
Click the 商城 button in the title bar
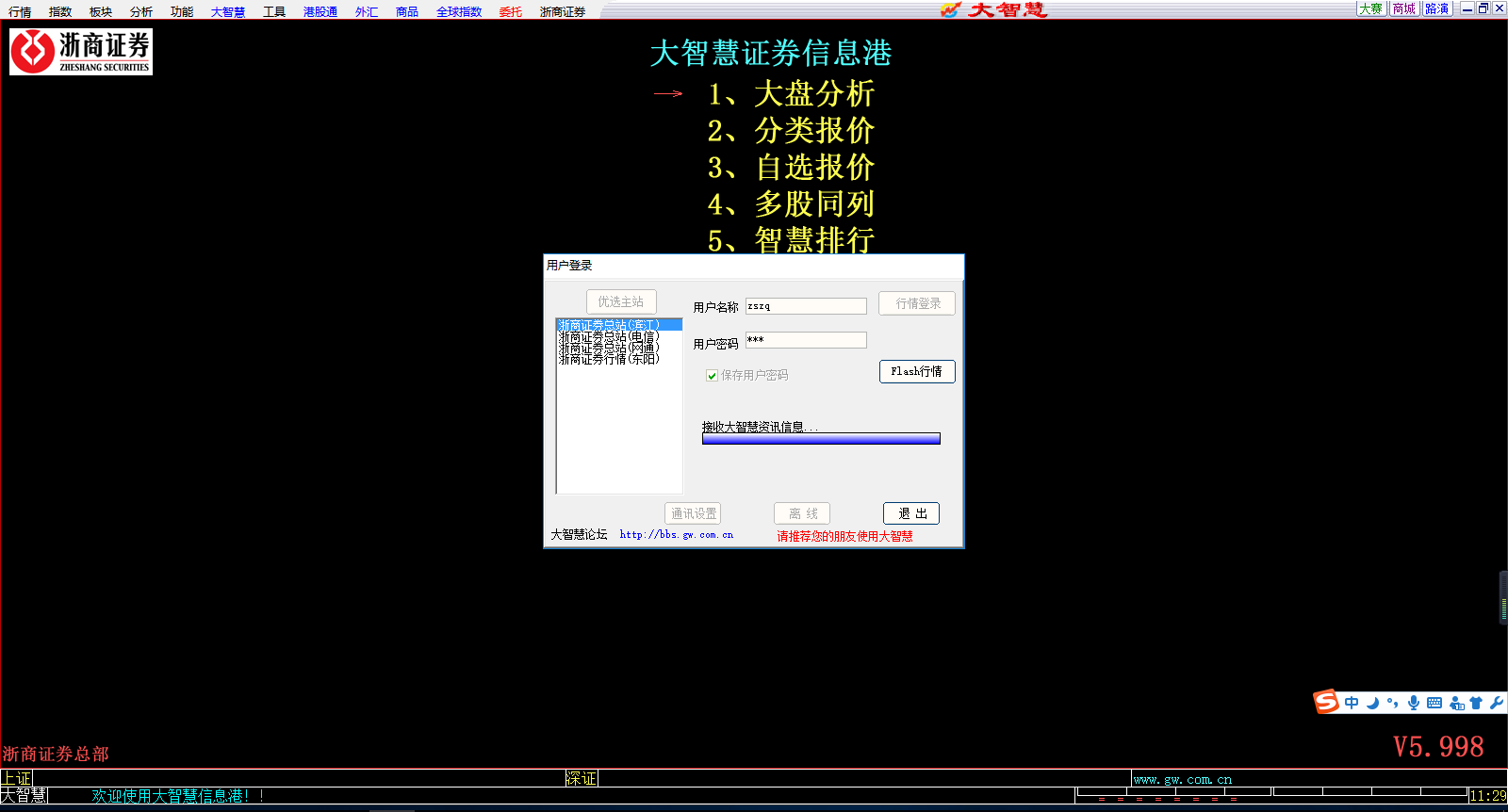point(1404,8)
